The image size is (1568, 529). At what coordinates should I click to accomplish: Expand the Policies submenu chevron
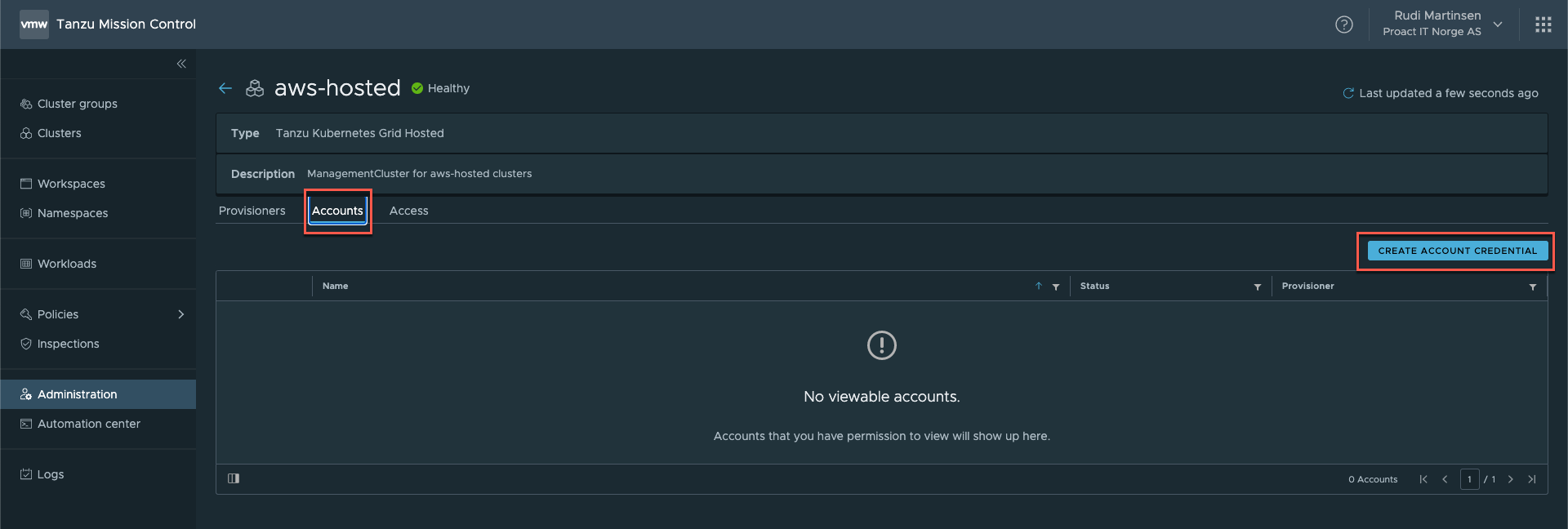click(x=181, y=314)
